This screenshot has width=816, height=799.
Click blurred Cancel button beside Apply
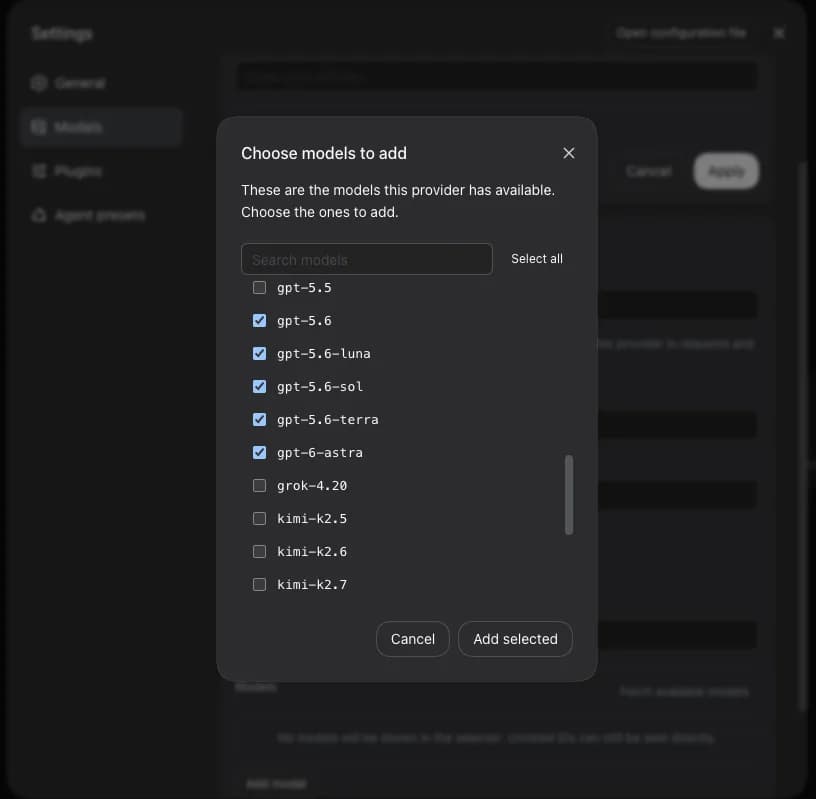648,171
